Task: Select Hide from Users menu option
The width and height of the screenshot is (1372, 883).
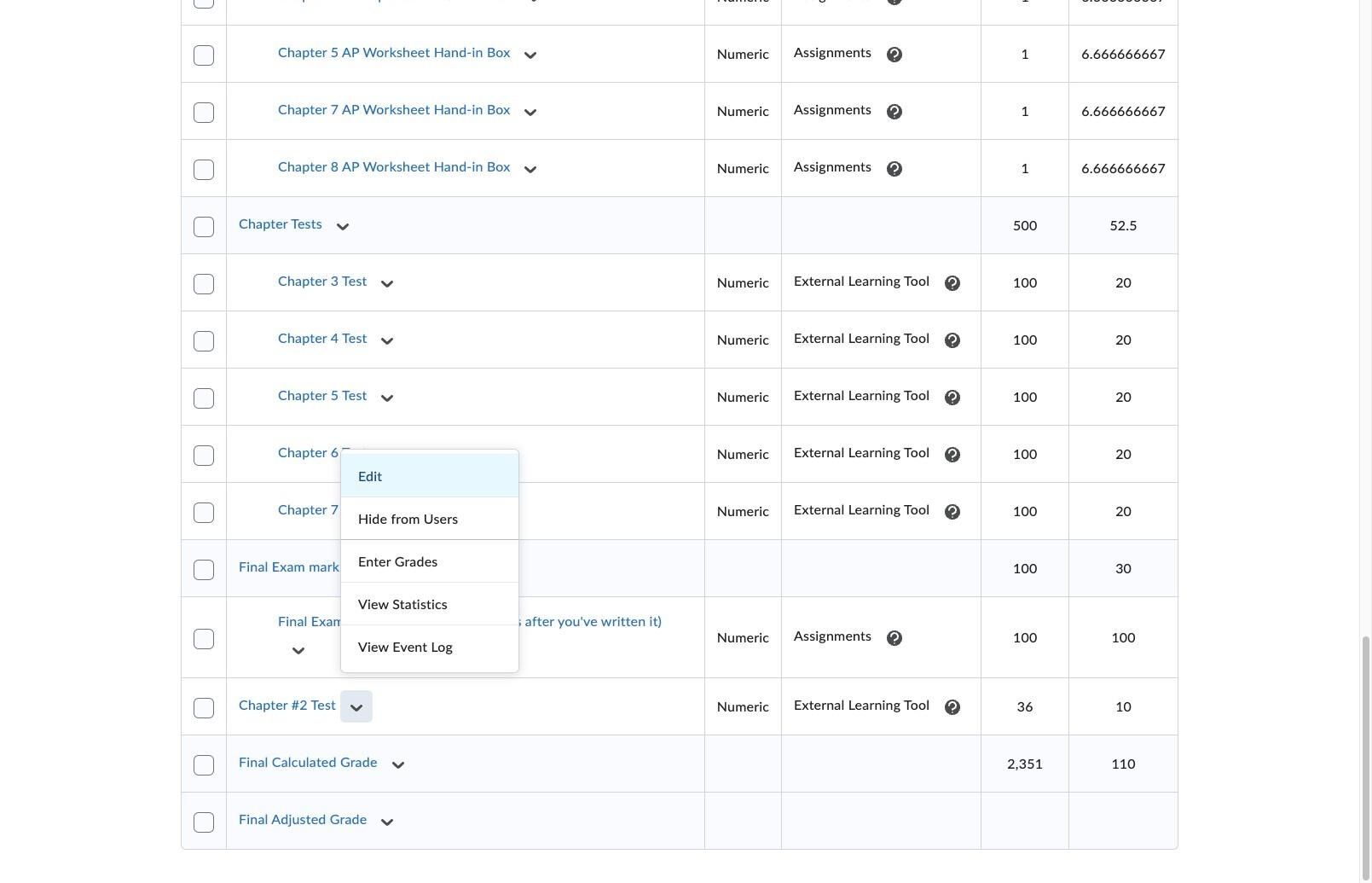Action: (x=430, y=519)
